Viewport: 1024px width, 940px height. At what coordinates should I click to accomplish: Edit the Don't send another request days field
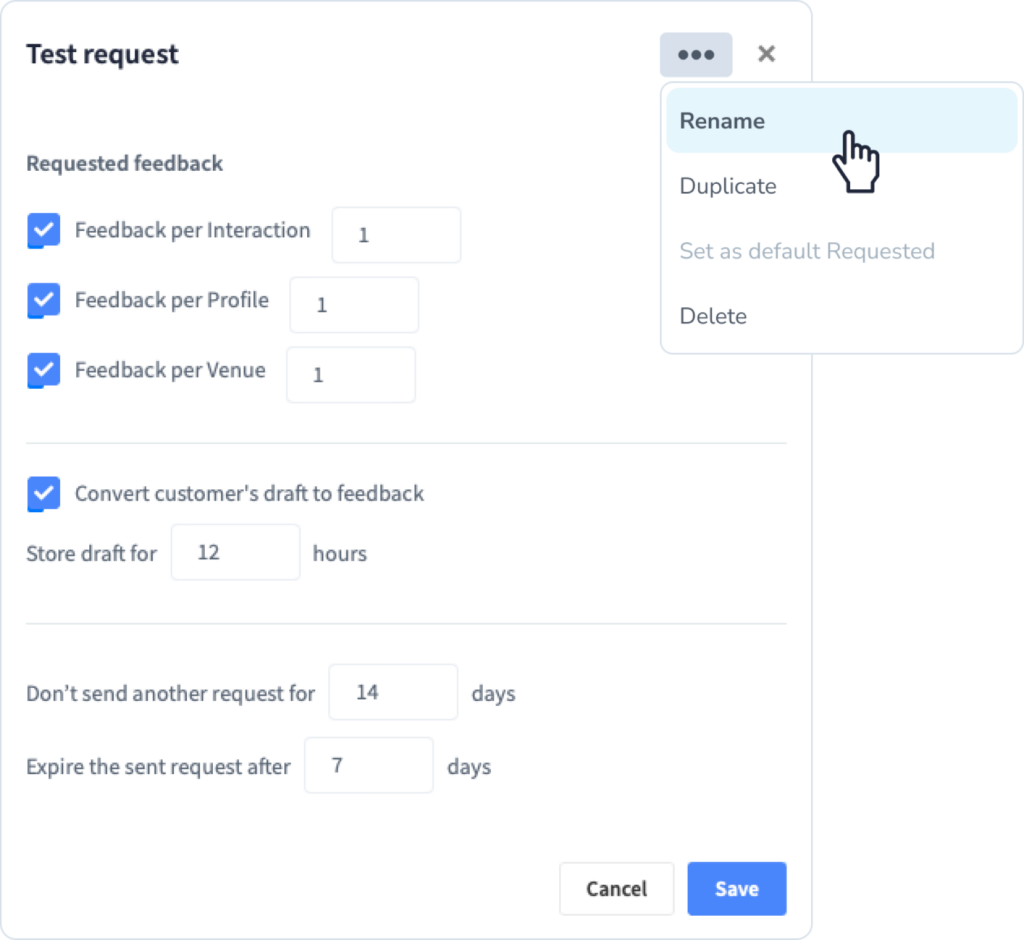pyautogui.click(x=393, y=692)
